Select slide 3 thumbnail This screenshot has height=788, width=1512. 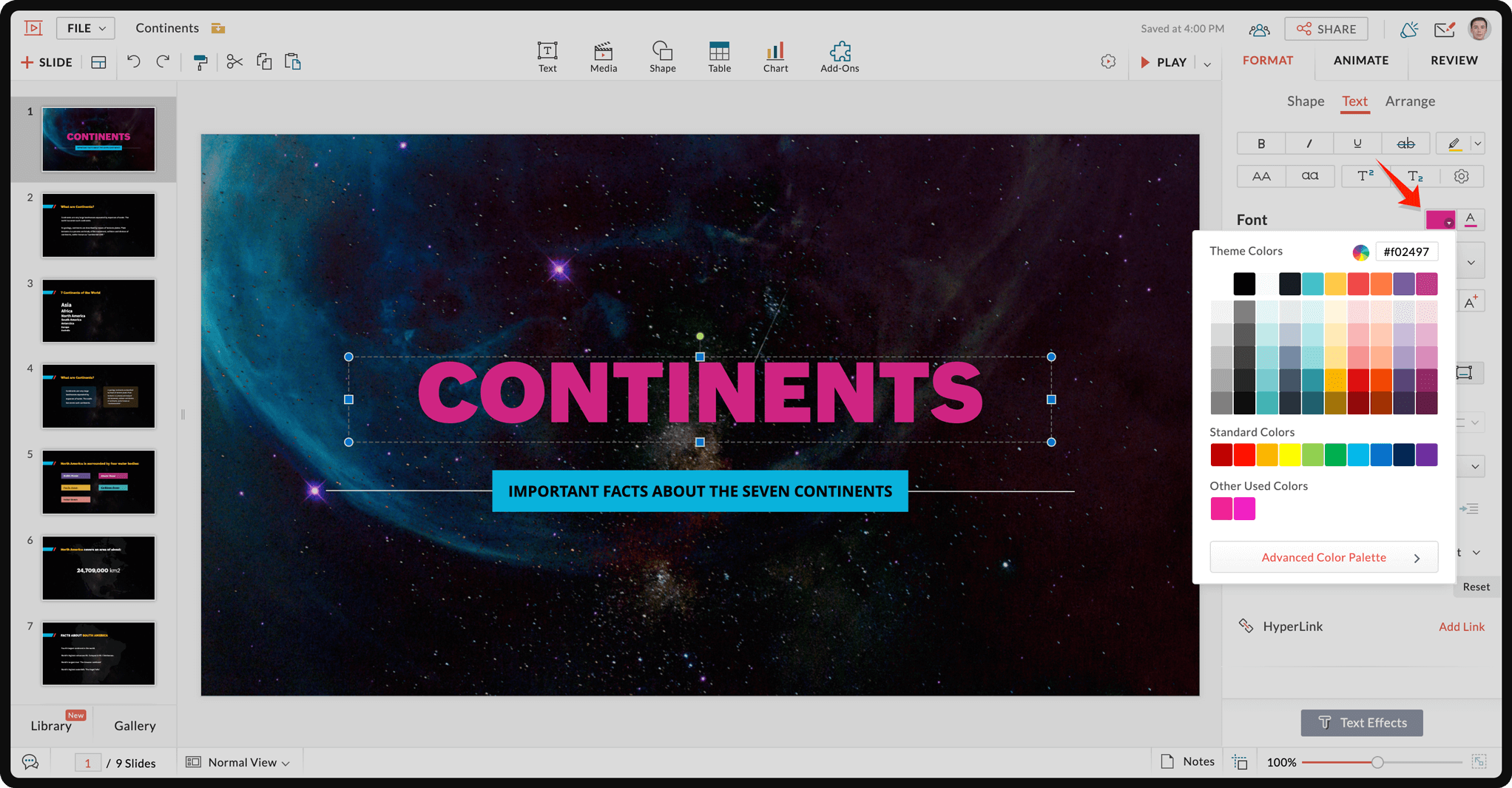pyautogui.click(x=98, y=311)
